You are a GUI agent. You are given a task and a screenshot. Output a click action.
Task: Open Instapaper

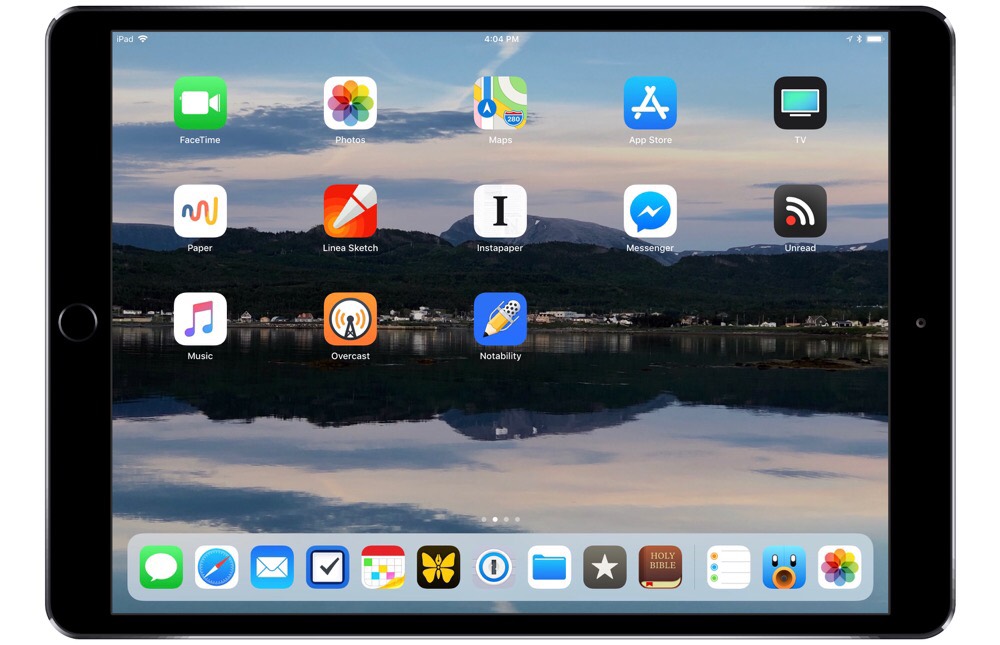click(500, 211)
